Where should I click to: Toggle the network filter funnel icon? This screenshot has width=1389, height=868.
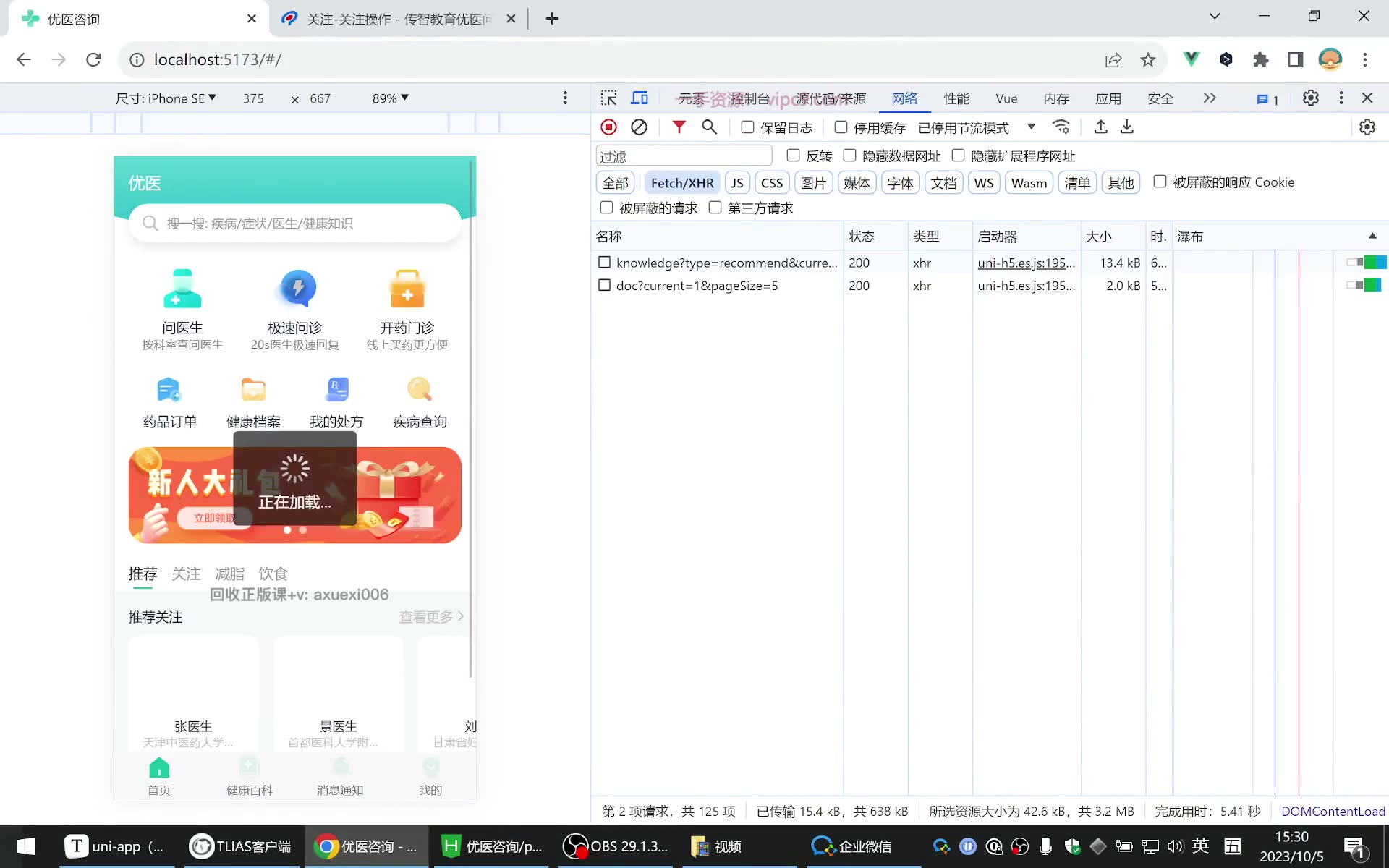click(x=679, y=127)
